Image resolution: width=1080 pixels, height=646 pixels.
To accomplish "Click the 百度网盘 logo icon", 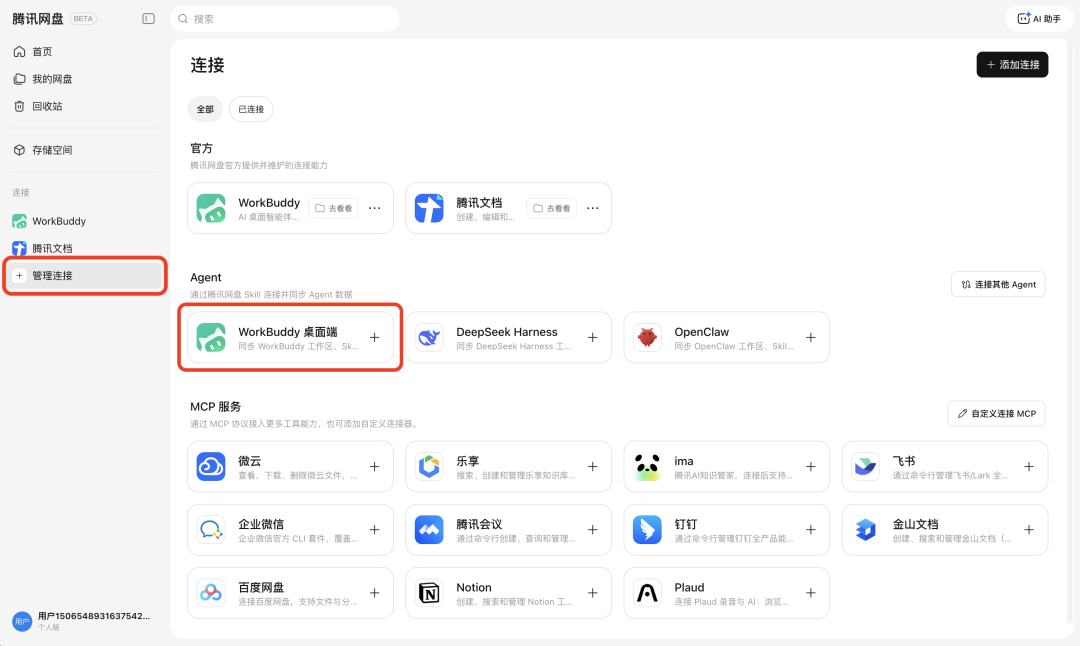I will coord(211,593).
